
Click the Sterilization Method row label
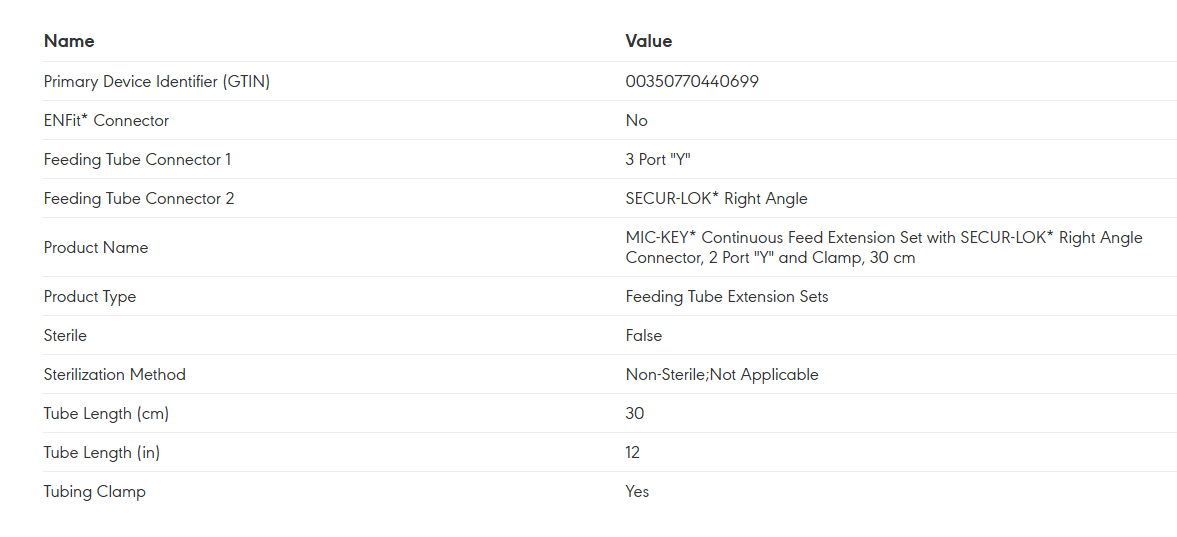click(115, 374)
